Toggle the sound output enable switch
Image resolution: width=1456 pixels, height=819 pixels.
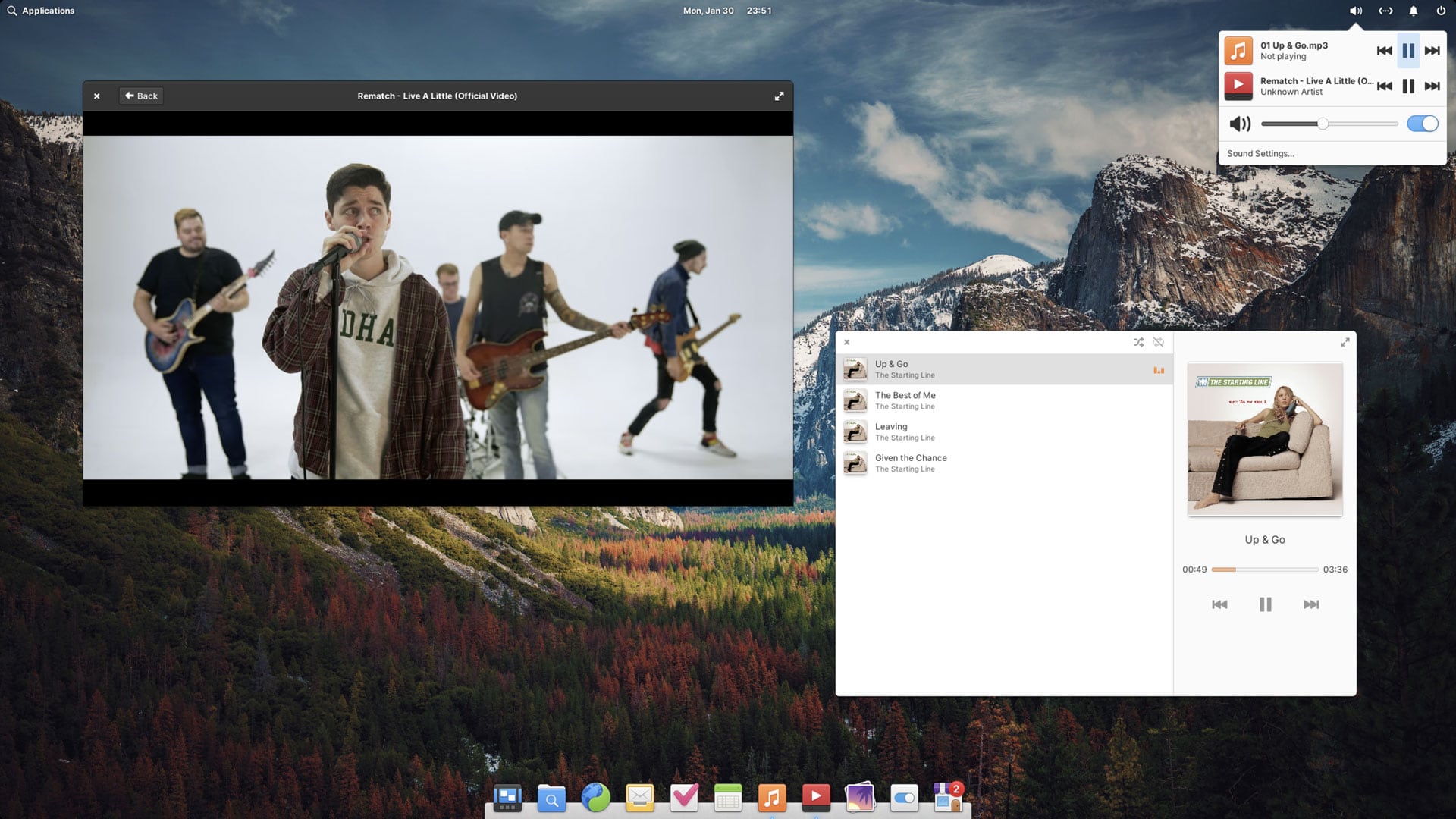1422,124
